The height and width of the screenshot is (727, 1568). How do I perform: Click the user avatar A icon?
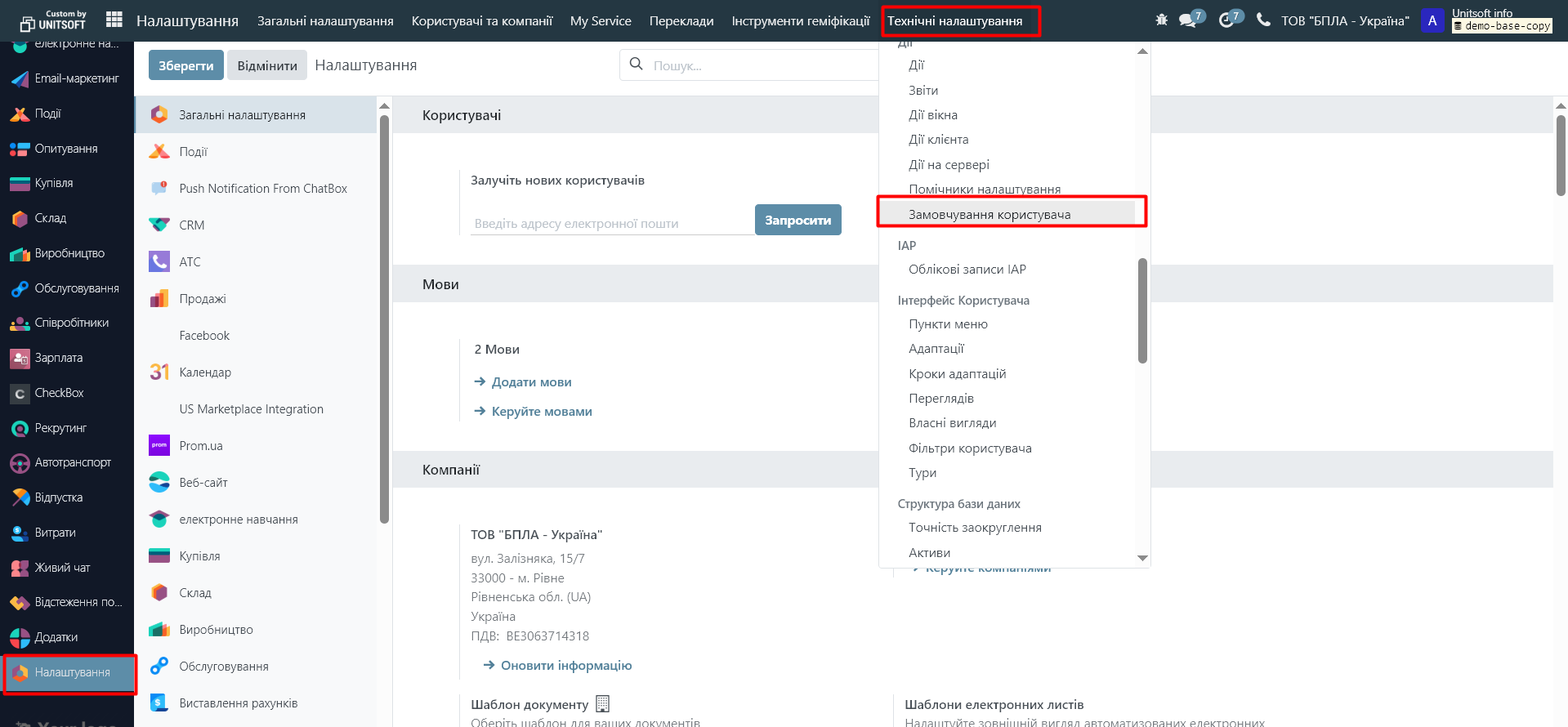pyautogui.click(x=1432, y=20)
